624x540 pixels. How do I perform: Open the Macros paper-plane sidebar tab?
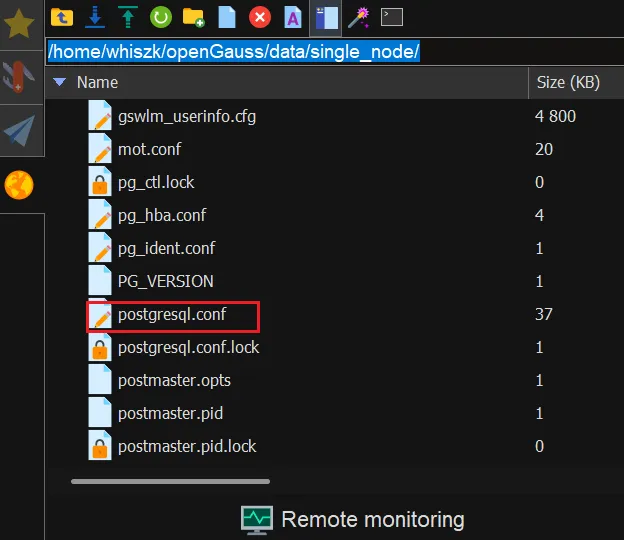(19, 131)
